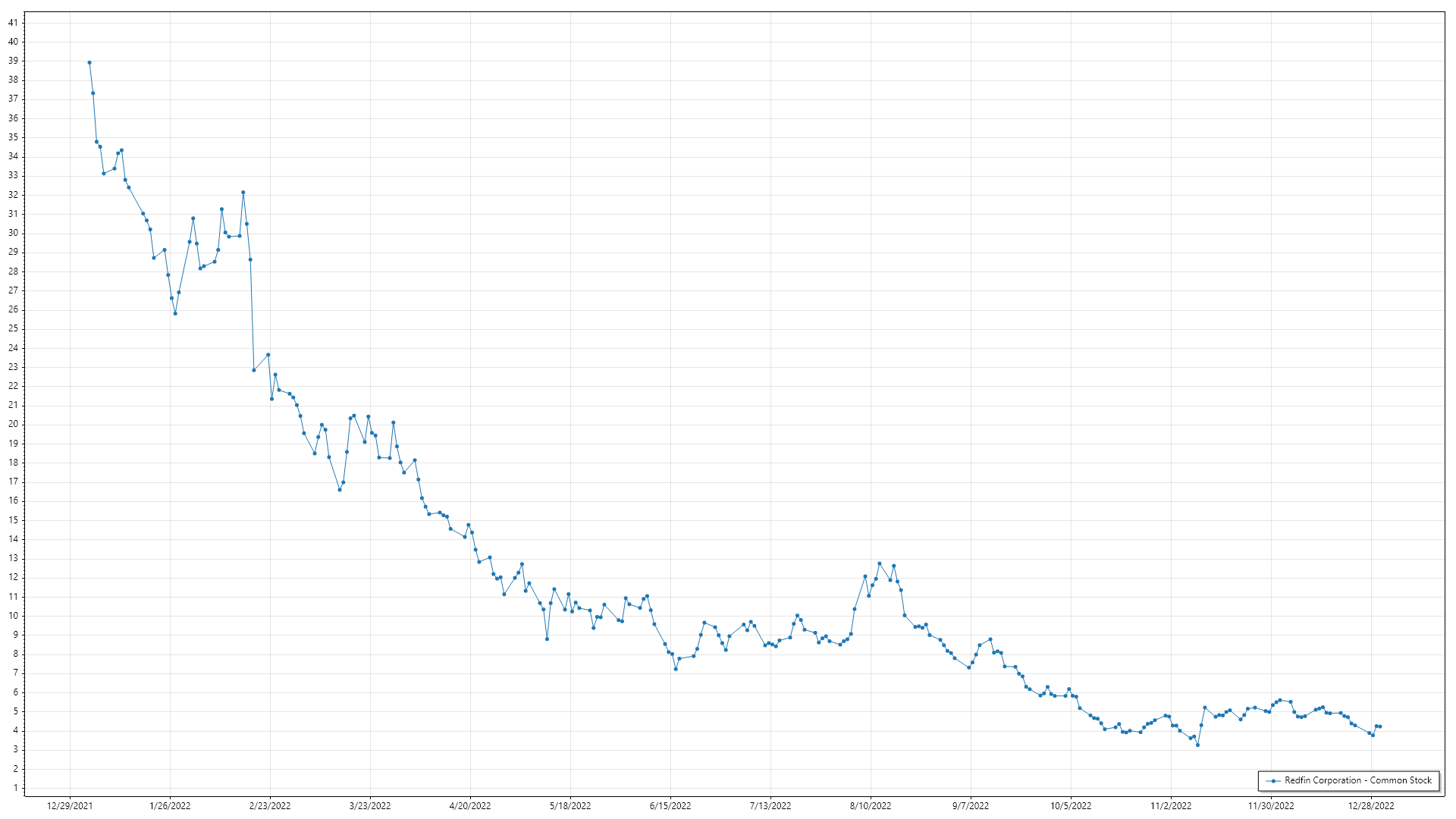Click the 1 y-axis value label

(x=15, y=788)
